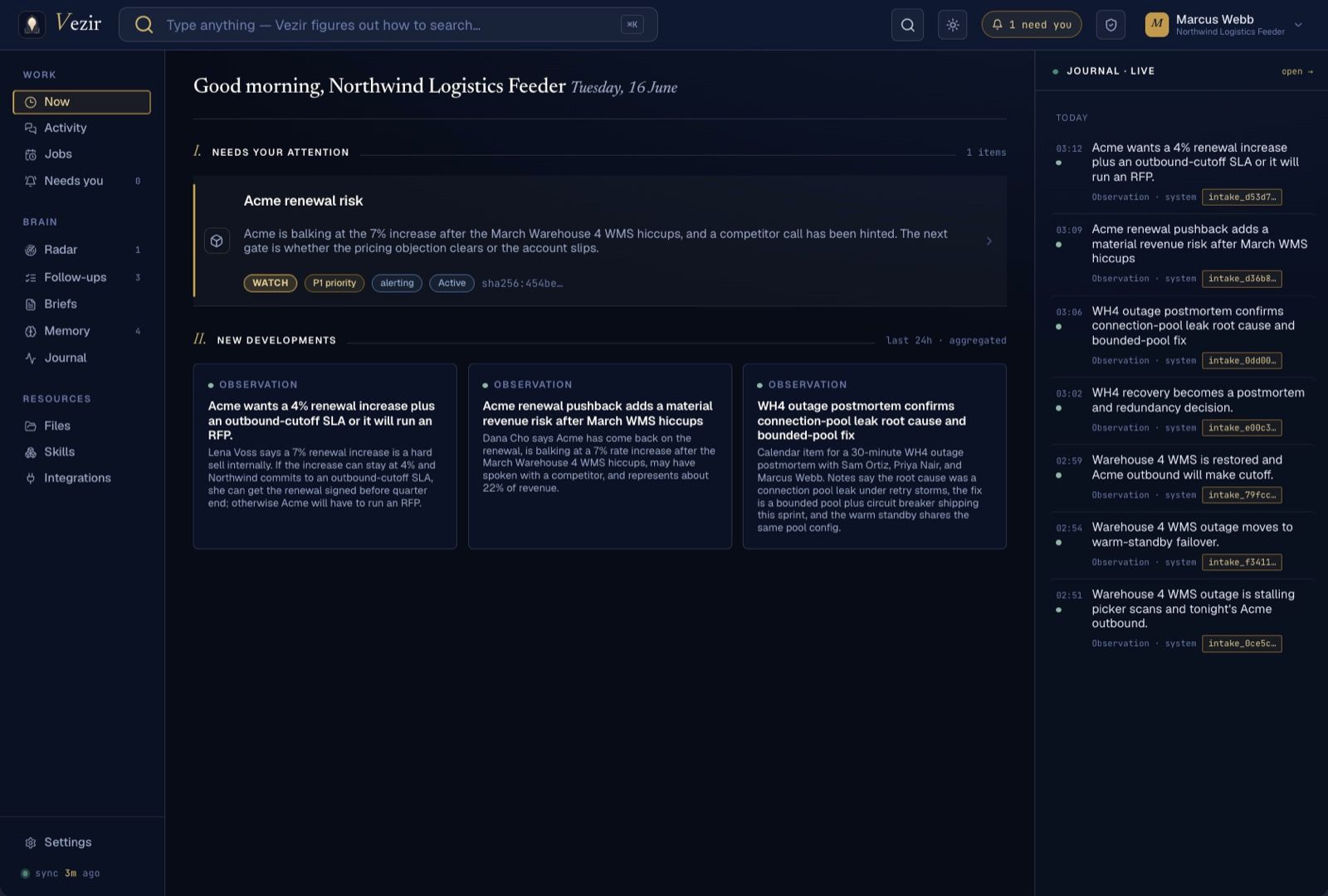Screen dimensions: 1328x896
Task: Click the Needs you bell icon
Action: (x=31, y=181)
